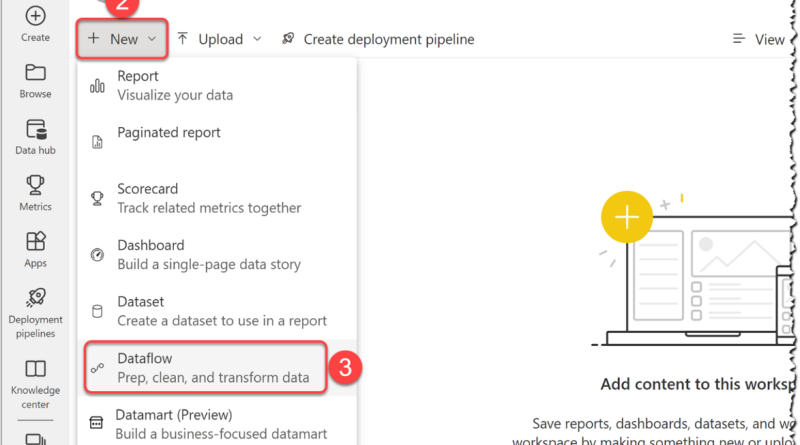The height and width of the screenshot is (445, 800).
Task: Expand the Upload dropdown chevron
Action: point(257,39)
